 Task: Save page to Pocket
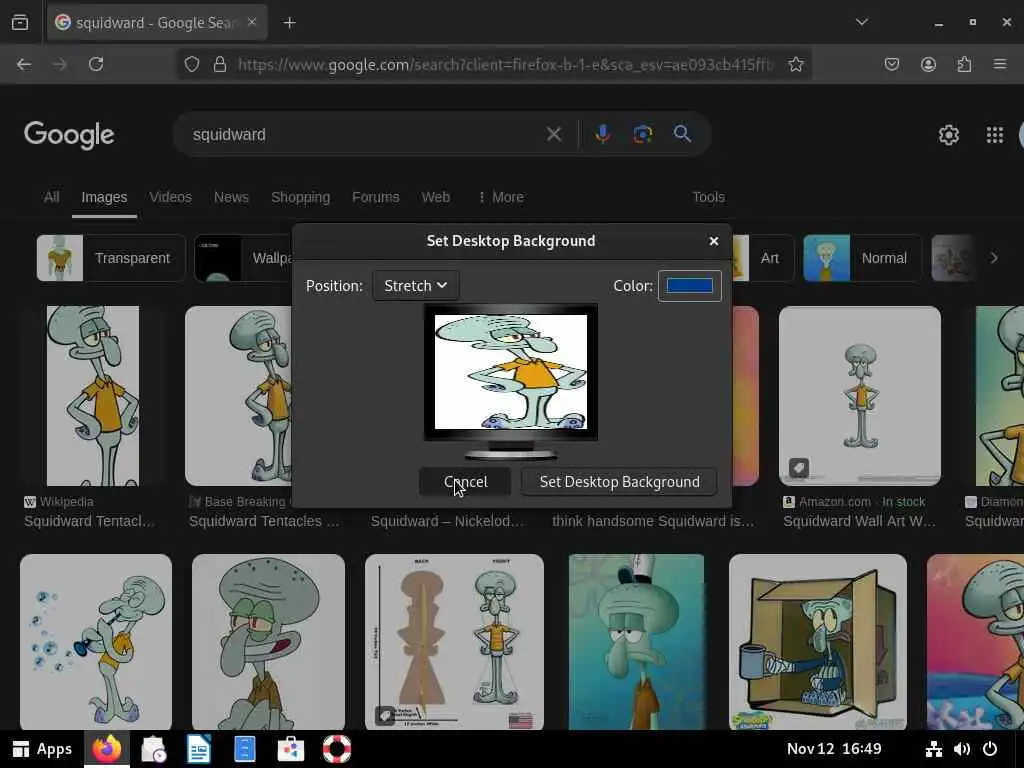pyautogui.click(x=891, y=64)
